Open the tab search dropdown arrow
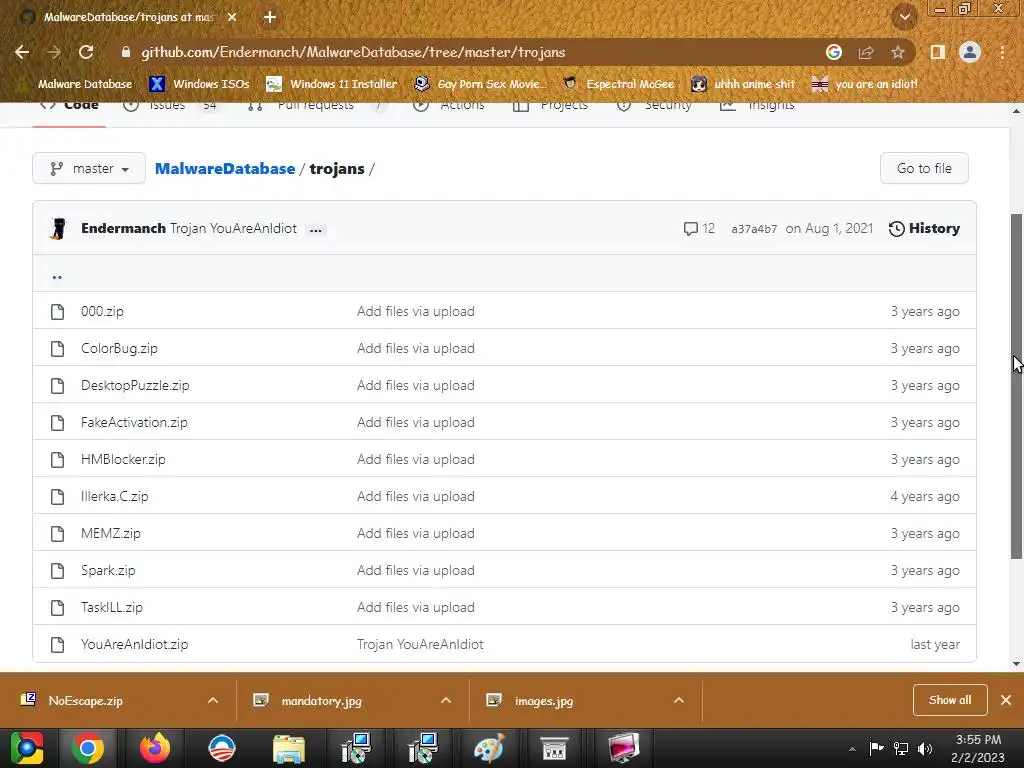Viewport: 1024px width, 768px height. click(904, 17)
